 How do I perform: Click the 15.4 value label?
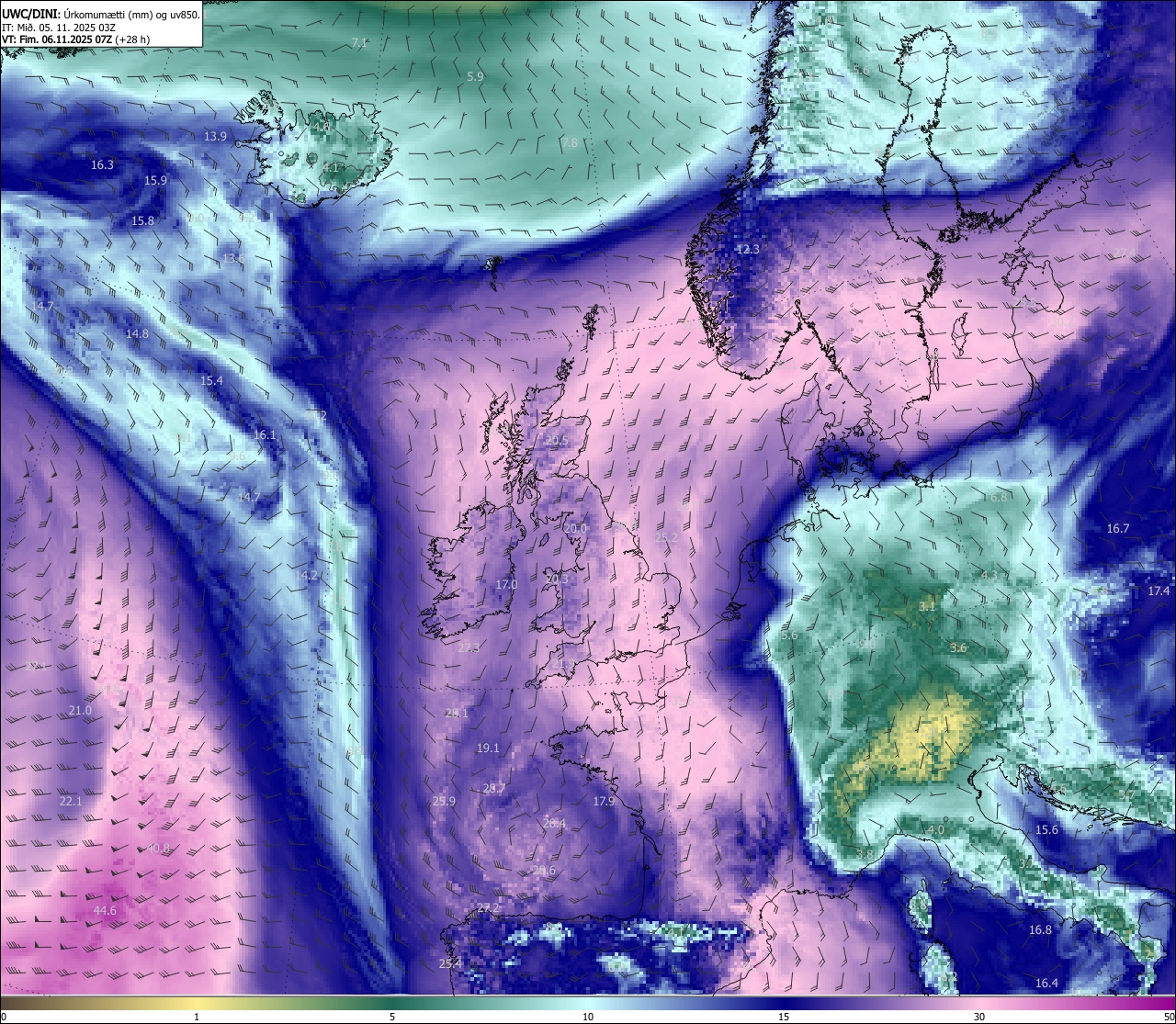tap(211, 381)
